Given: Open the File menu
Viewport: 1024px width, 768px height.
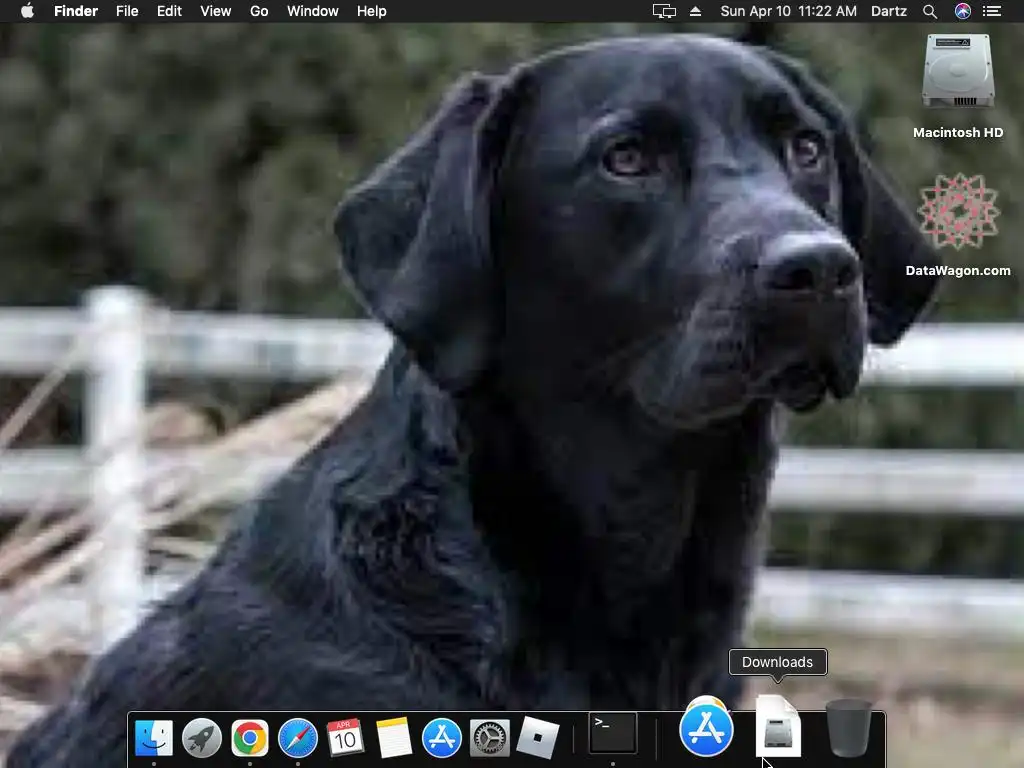Looking at the screenshot, I should 127,11.
